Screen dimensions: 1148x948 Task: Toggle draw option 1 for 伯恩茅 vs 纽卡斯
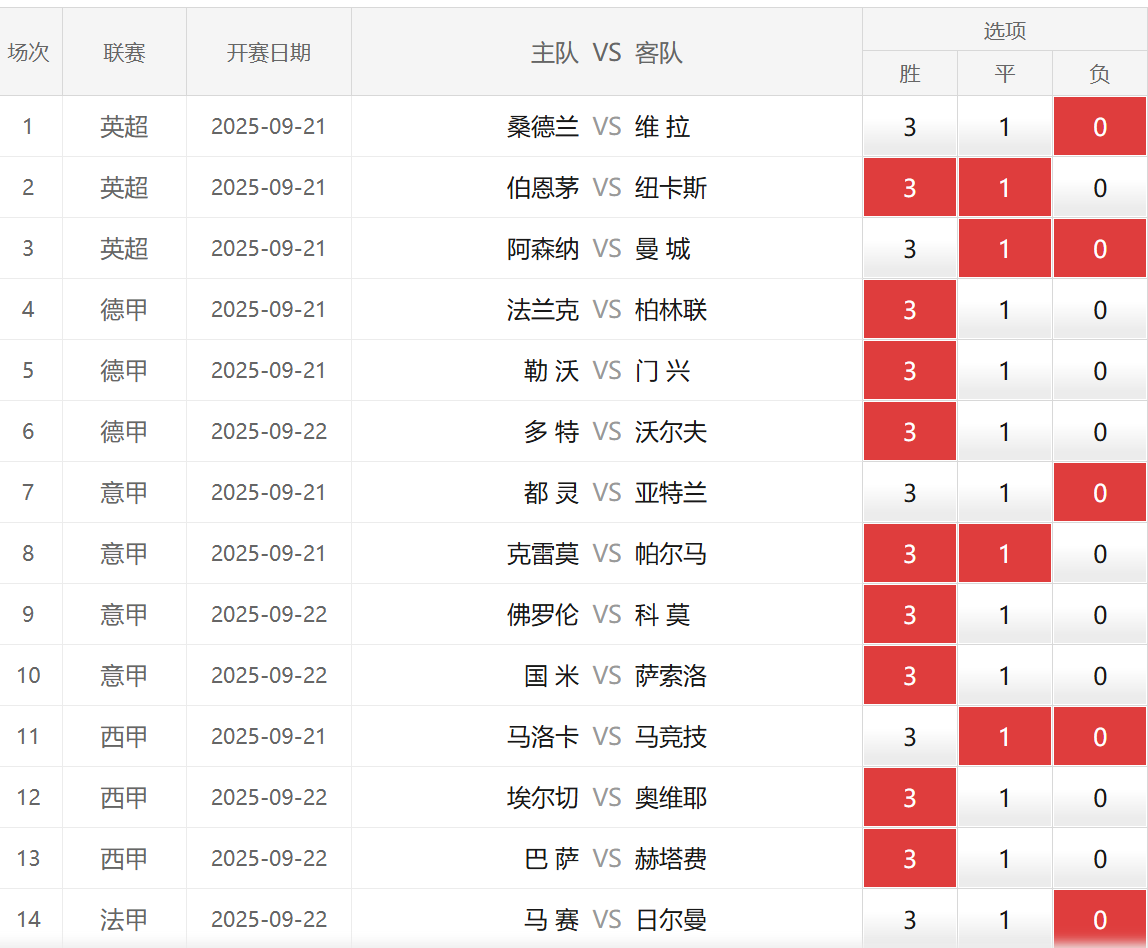tap(1004, 188)
